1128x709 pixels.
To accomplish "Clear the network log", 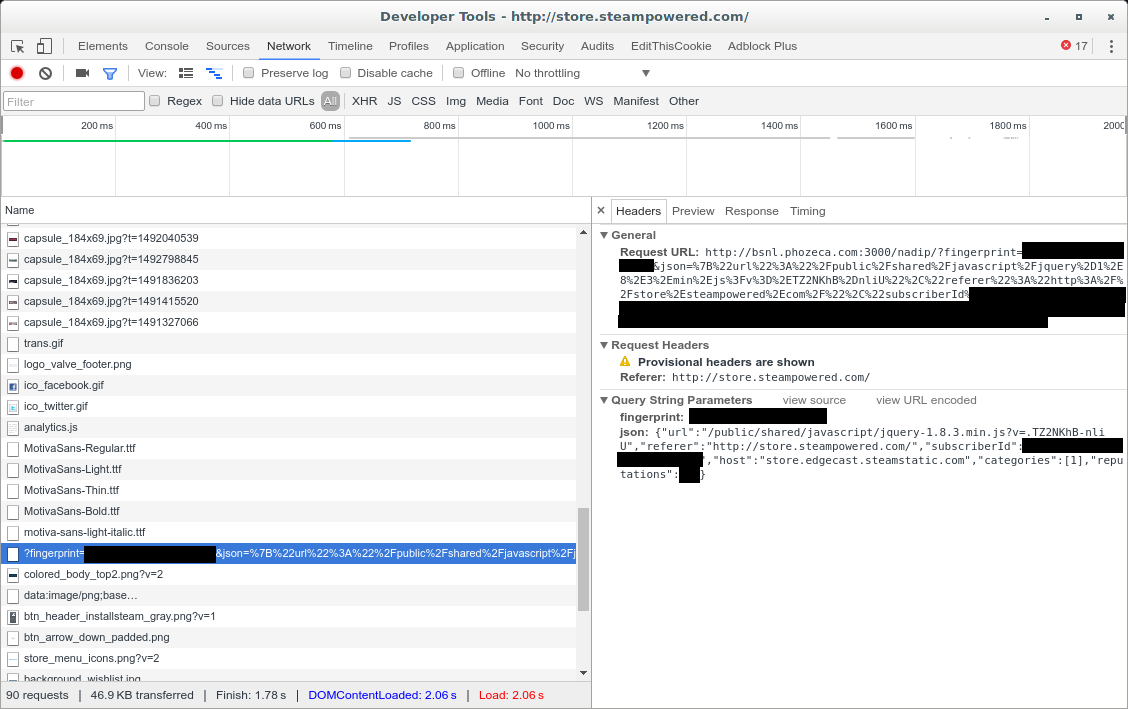I will point(45,73).
